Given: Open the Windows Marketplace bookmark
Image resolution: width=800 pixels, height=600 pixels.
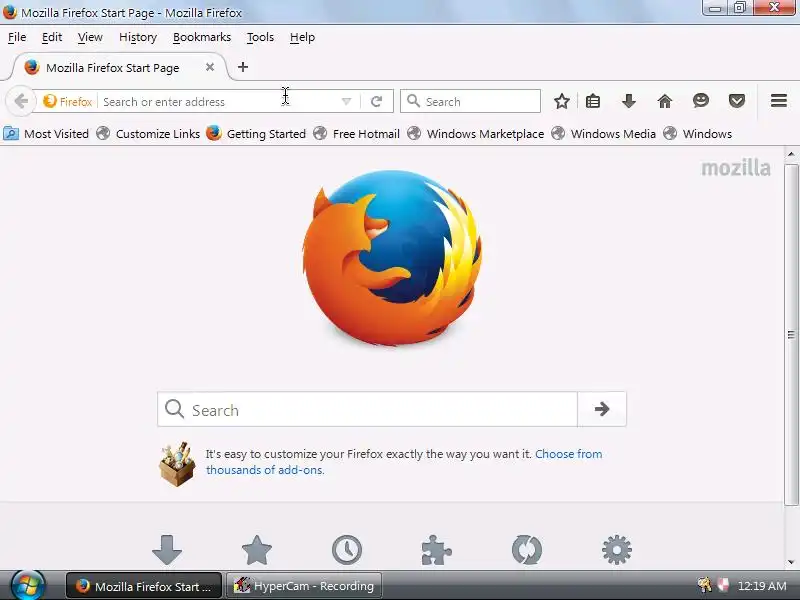Looking at the screenshot, I should click(476, 134).
